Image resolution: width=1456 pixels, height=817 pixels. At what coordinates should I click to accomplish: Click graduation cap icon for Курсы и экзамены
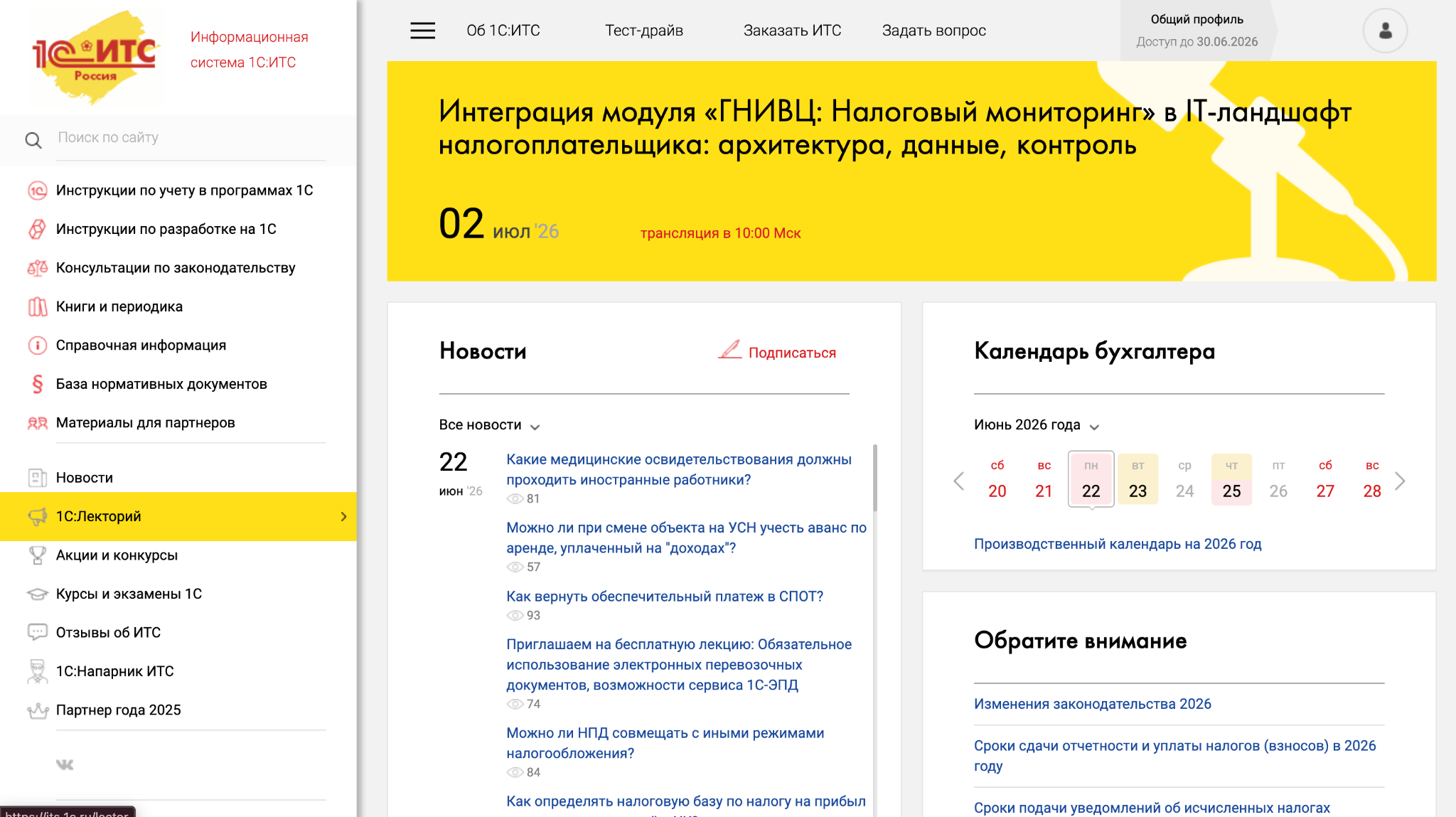pyautogui.click(x=37, y=594)
